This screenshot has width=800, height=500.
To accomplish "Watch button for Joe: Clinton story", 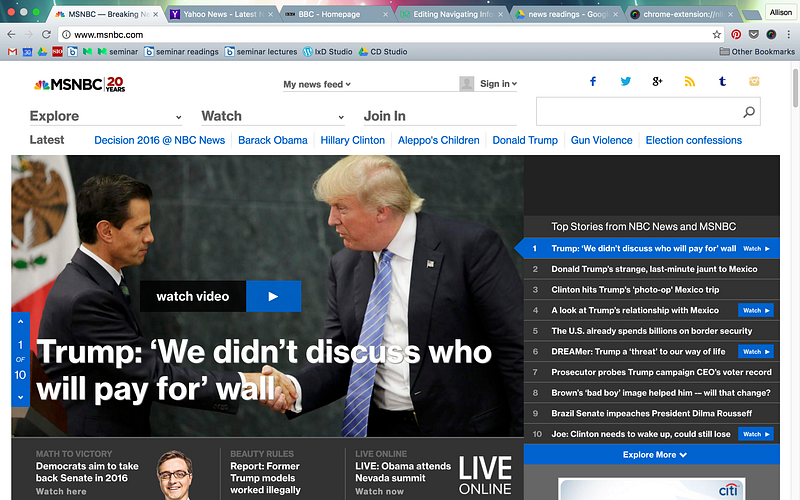I will [x=756, y=434].
